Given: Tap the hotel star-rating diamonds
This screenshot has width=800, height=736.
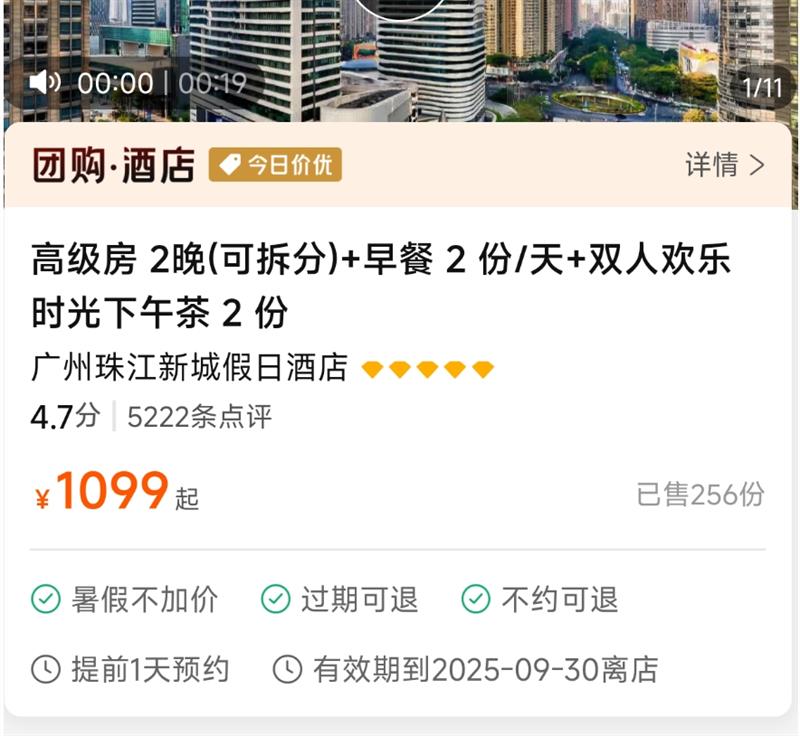Looking at the screenshot, I should pos(427,369).
